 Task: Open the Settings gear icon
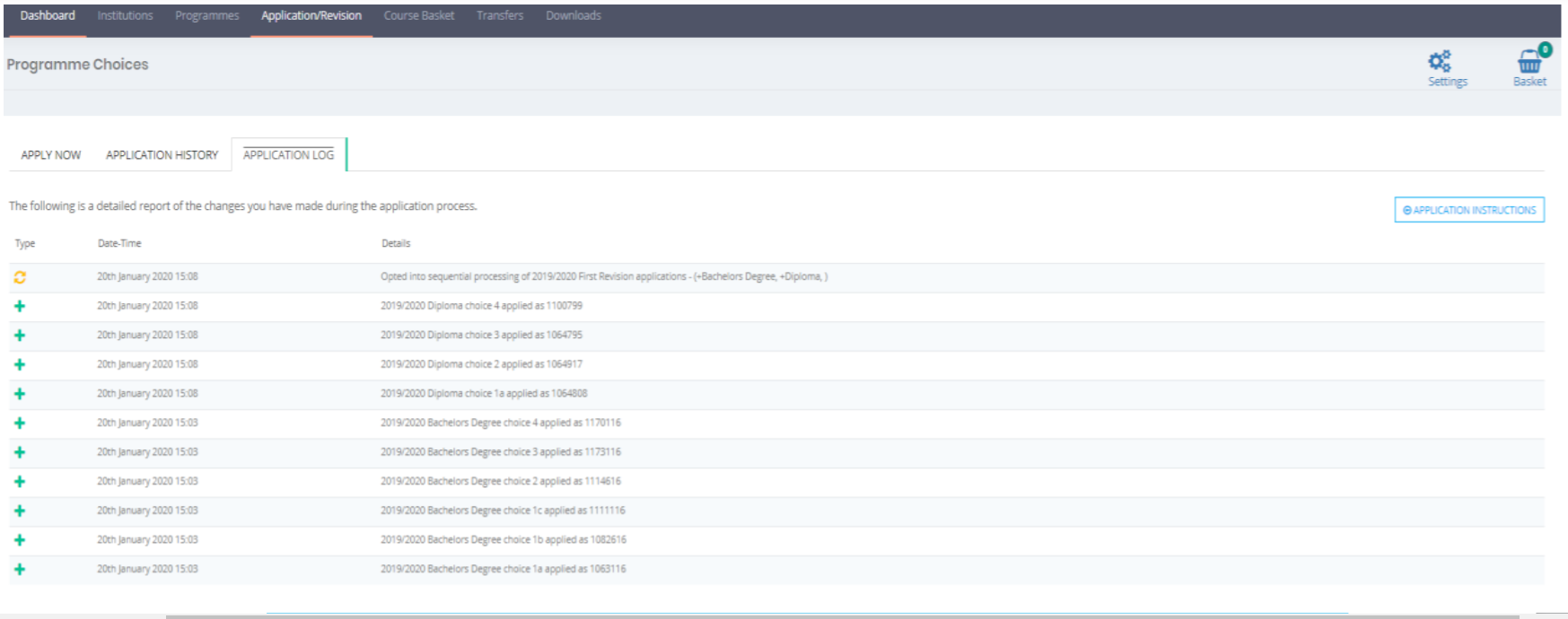[1440, 62]
